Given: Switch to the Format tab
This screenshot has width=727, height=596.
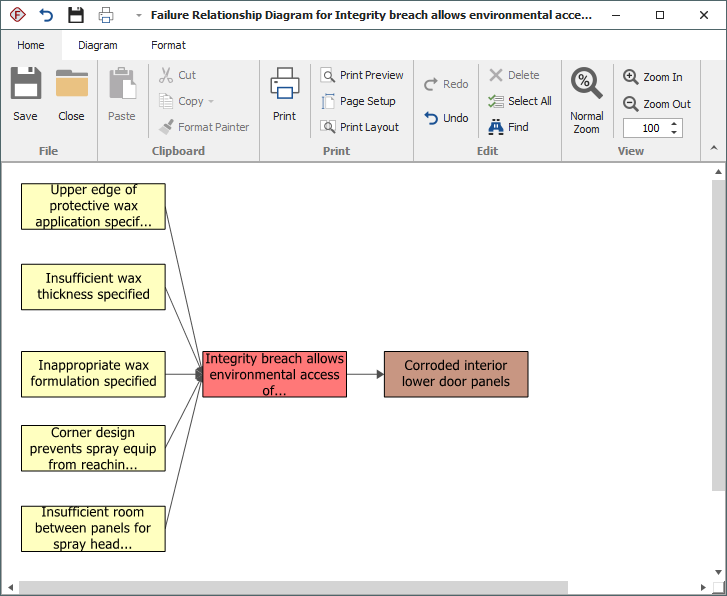Looking at the screenshot, I should tap(168, 45).
